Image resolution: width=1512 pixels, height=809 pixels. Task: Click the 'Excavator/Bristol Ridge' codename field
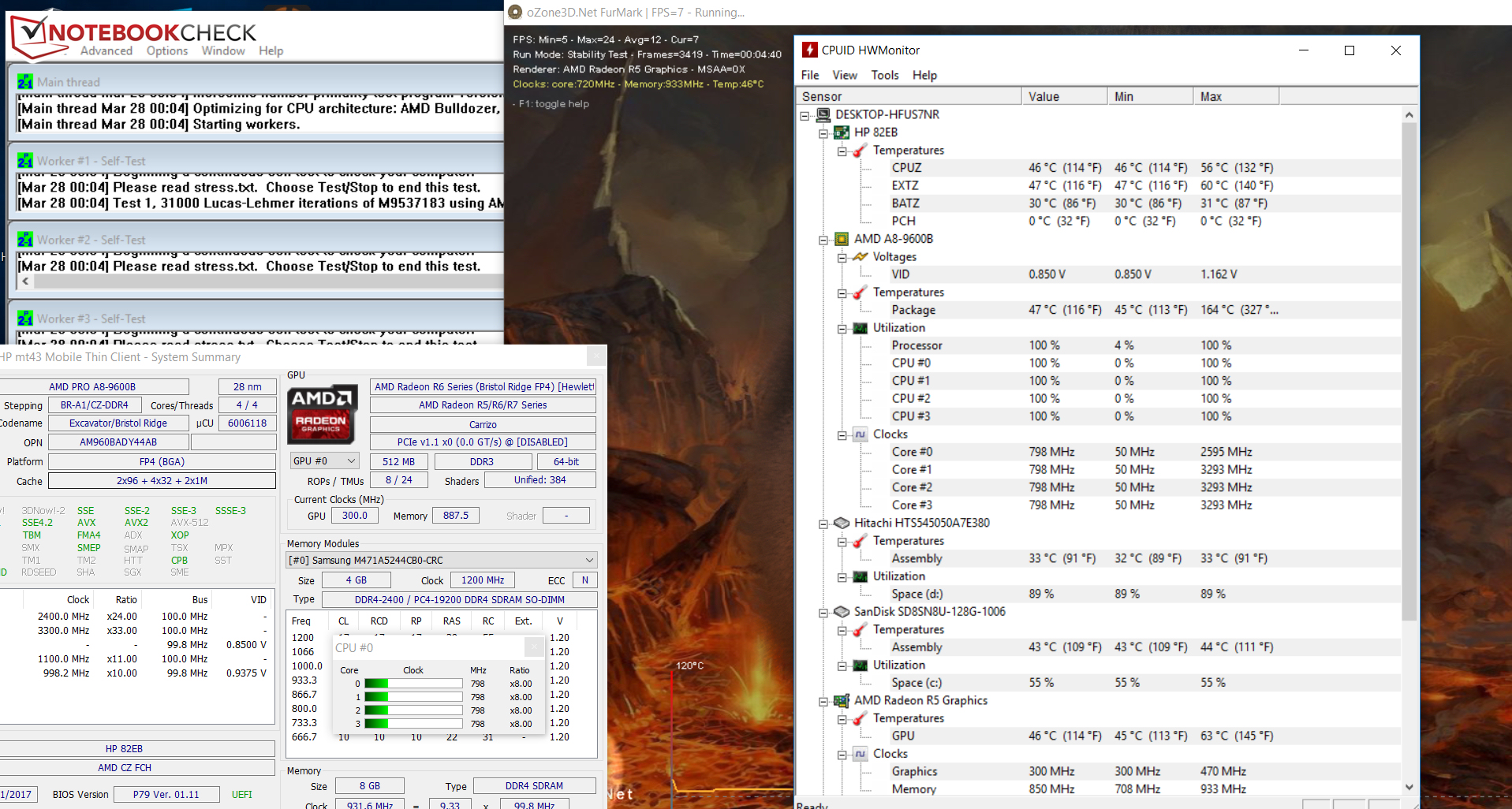[118, 423]
